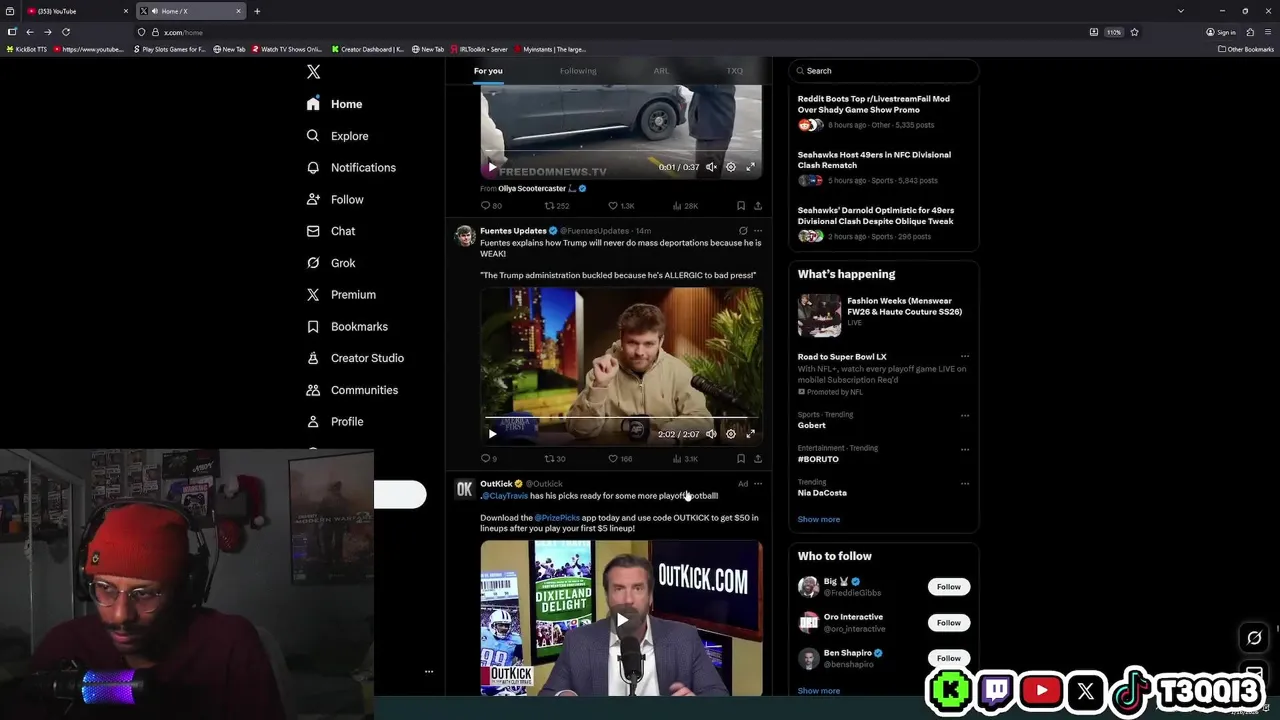The image size is (1280, 720).
Task: Open Communities in the sidebar
Action: 352,390
